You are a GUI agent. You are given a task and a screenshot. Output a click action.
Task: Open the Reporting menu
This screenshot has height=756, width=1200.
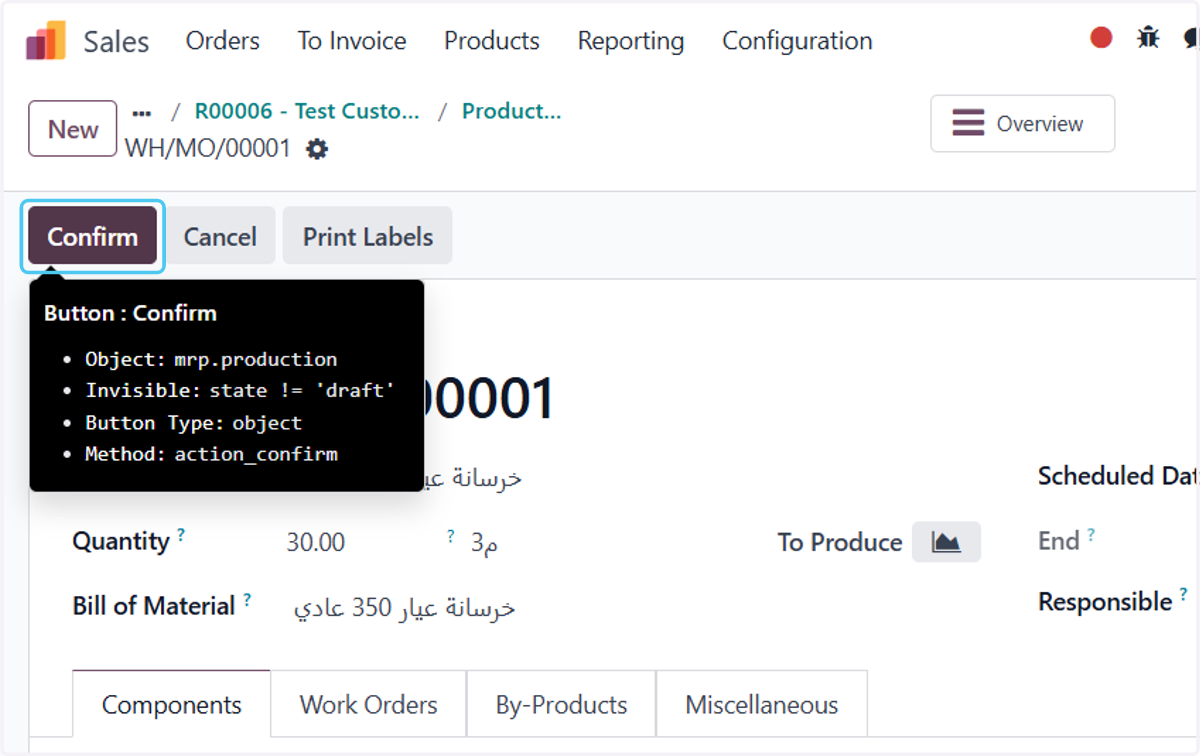tap(631, 41)
